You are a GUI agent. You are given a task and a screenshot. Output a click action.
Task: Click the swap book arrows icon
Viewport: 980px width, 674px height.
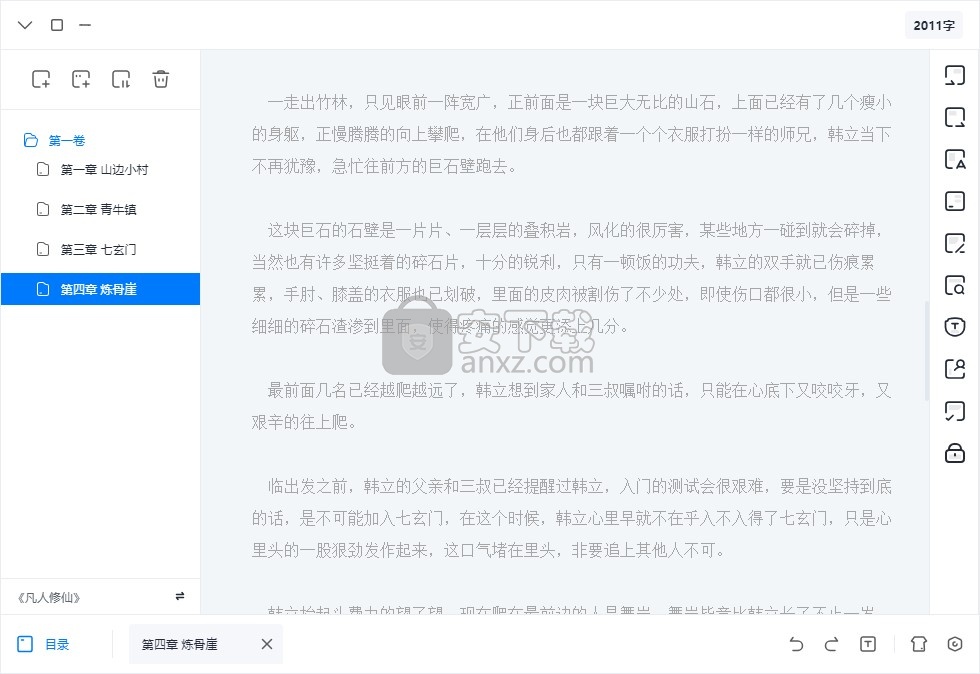(x=180, y=596)
